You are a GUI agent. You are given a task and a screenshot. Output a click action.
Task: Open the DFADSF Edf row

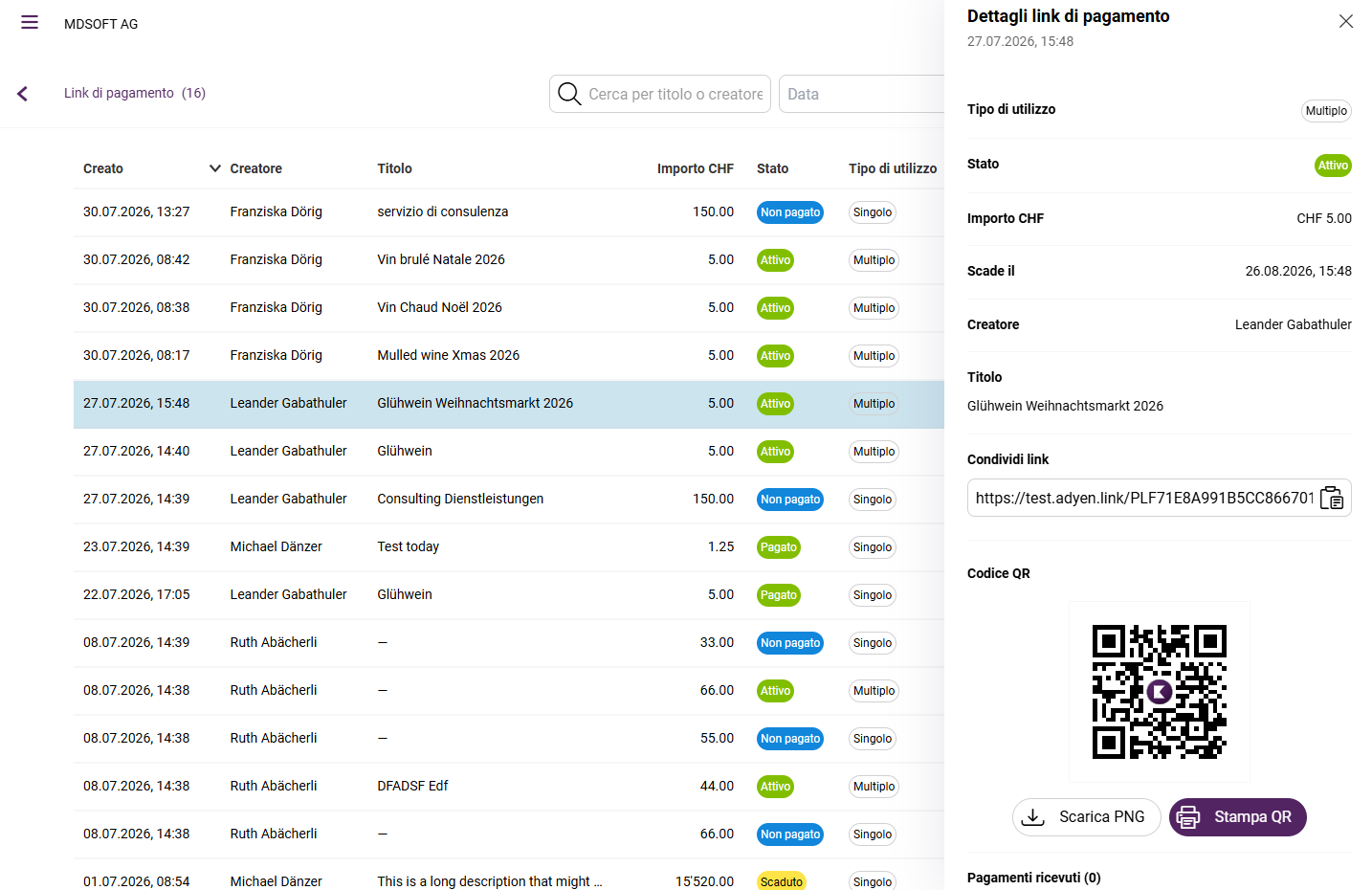coord(509,787)
